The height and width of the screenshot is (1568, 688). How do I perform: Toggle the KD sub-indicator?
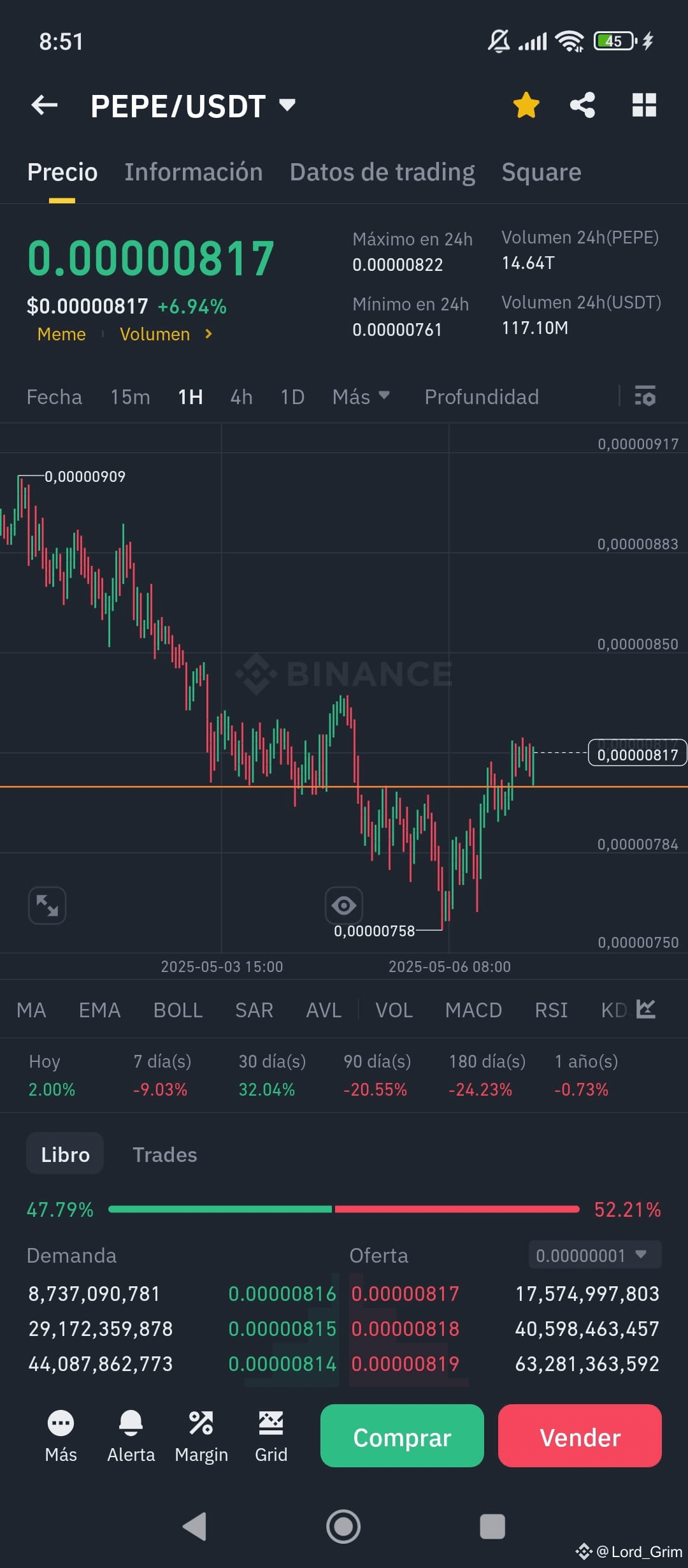click(613, 1010)
